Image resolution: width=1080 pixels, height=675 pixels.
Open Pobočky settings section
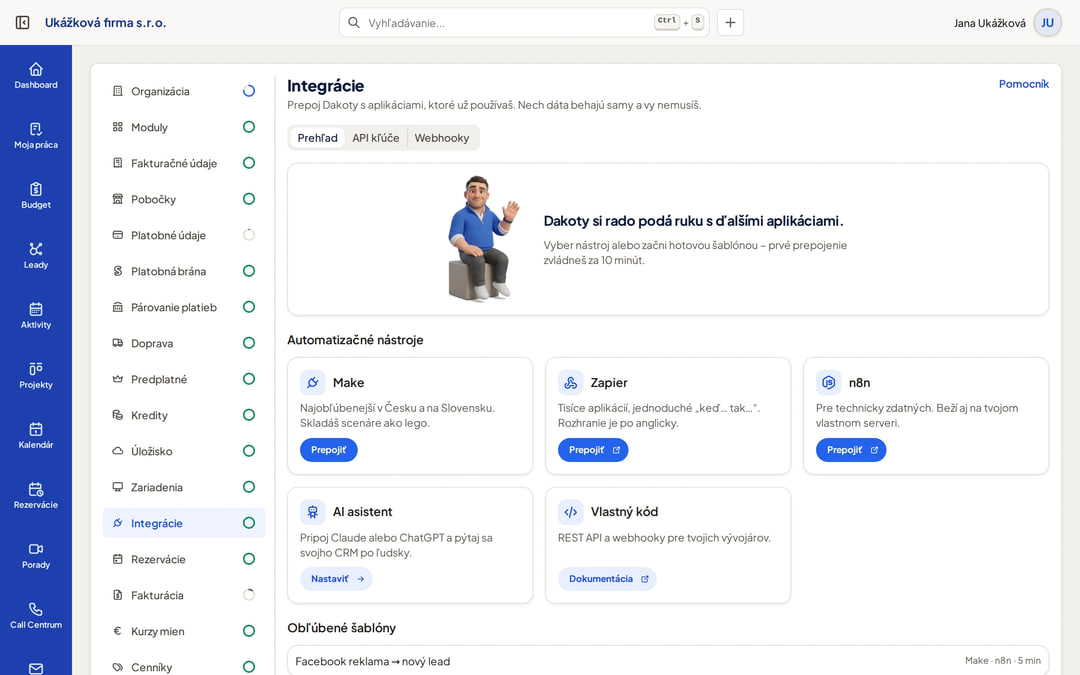click(x=184, y=199)
